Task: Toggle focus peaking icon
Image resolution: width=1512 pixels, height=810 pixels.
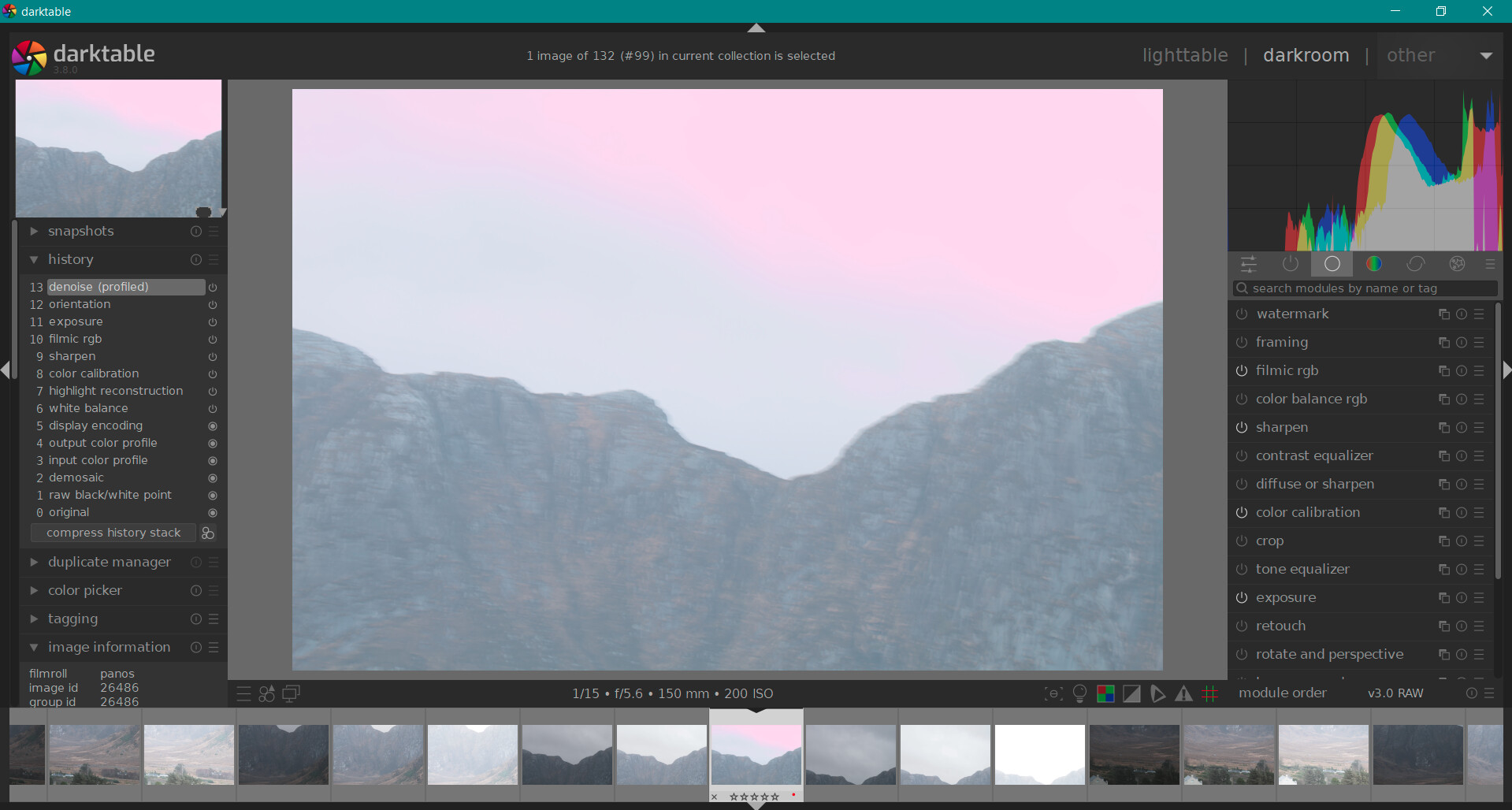Action: tap(1053, 693)
